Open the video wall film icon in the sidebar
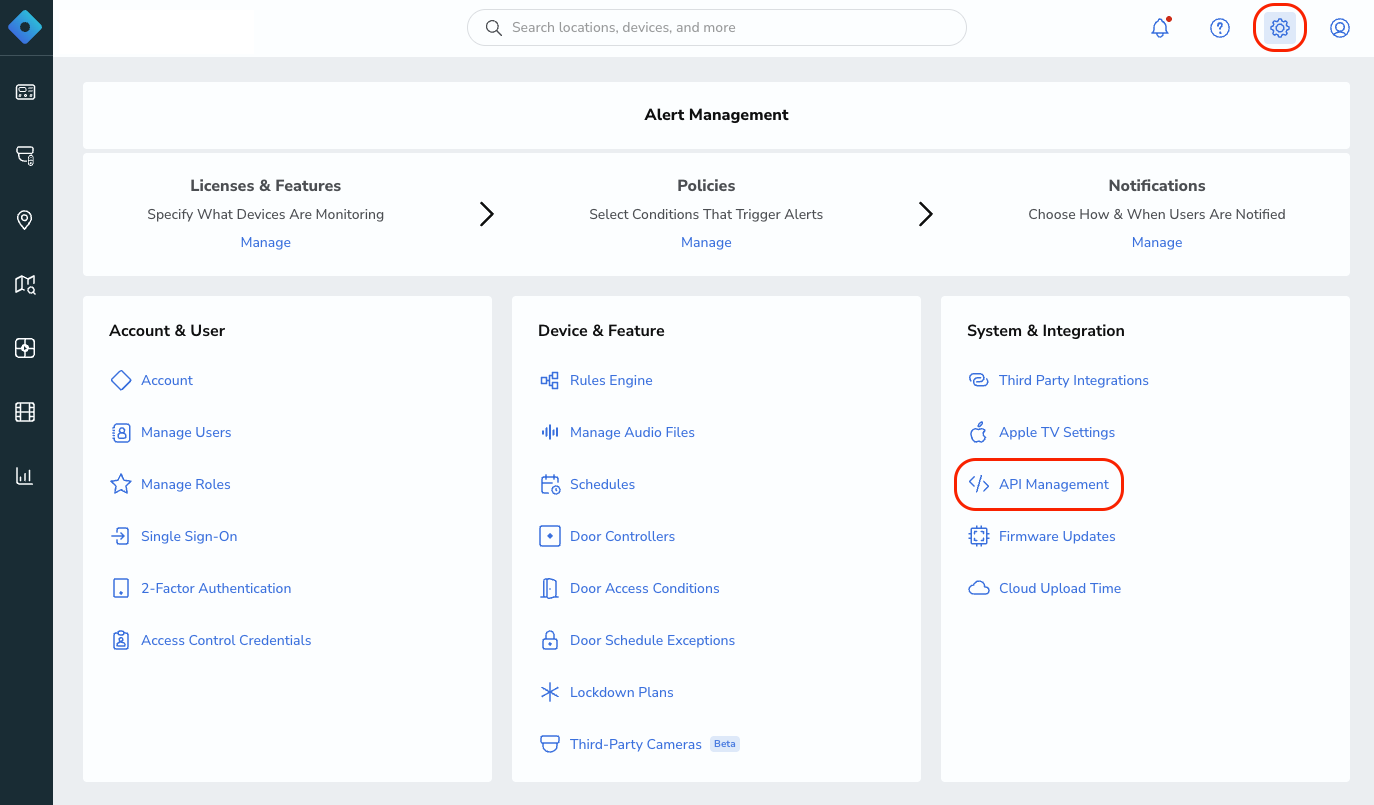This screenshot has height=805, width=1374. click(x=25, y=411)
